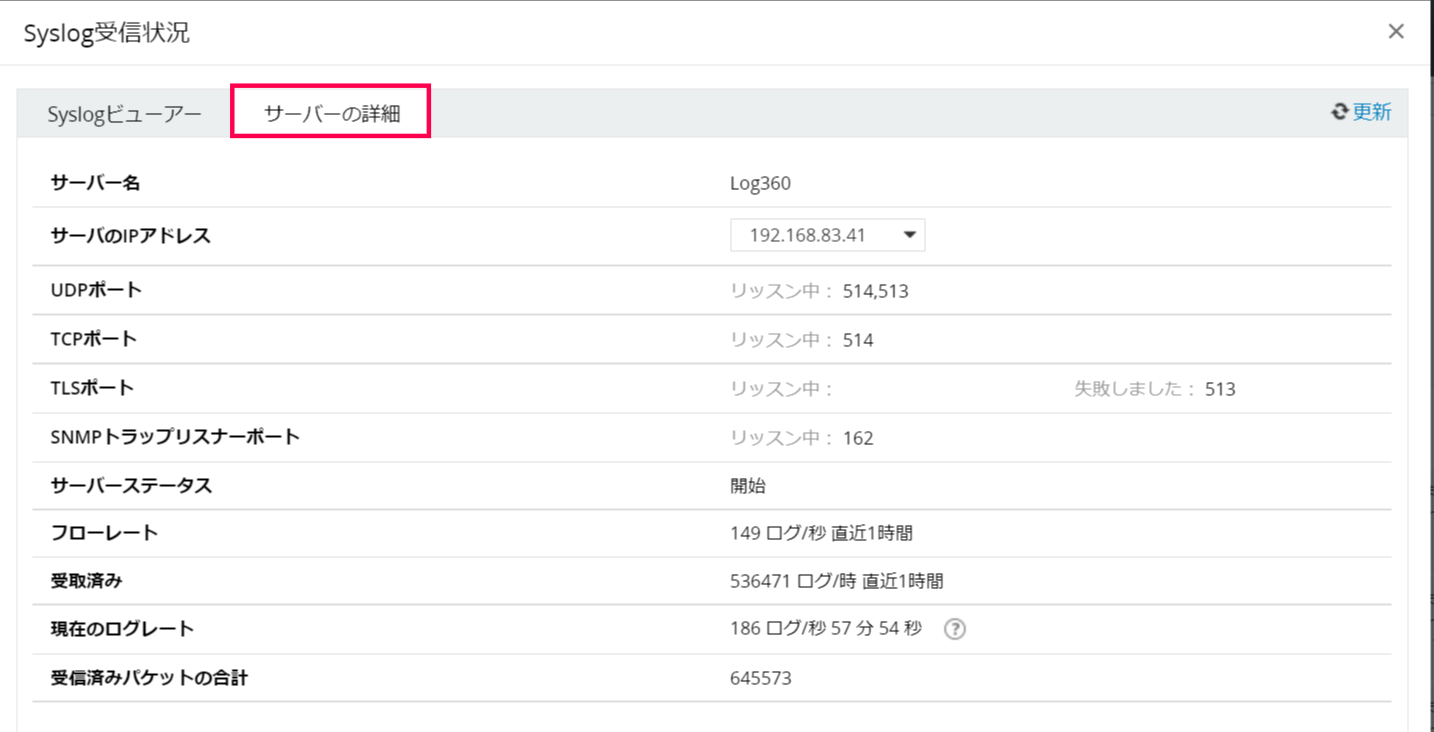Click the SNMP trap listener port value 162
Screen dimensions: 1434x732
858,438
